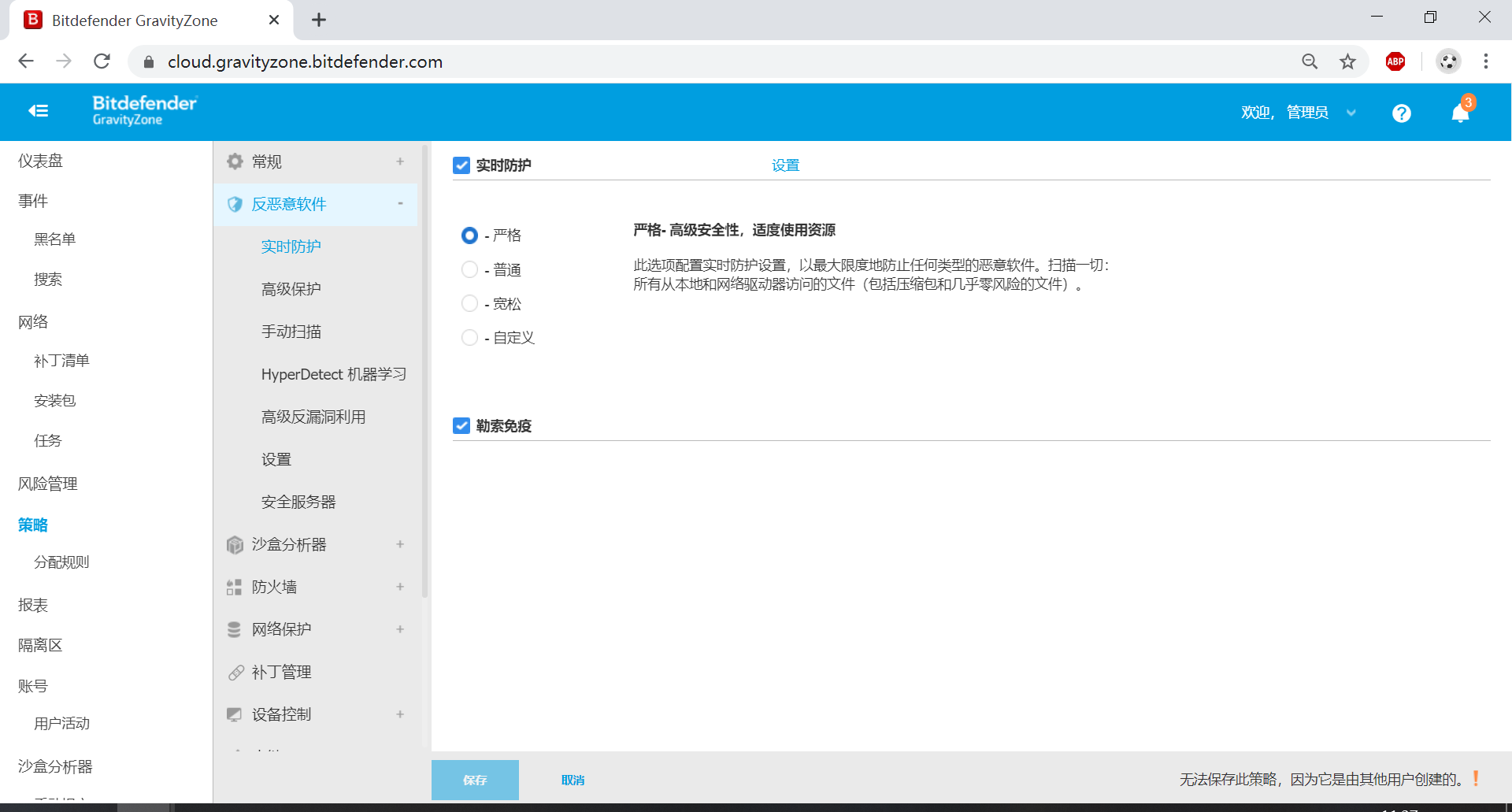Expand the 设备控制 section plus sign
Viewport: 1512px width, 812px height.
tap(400, 714)
